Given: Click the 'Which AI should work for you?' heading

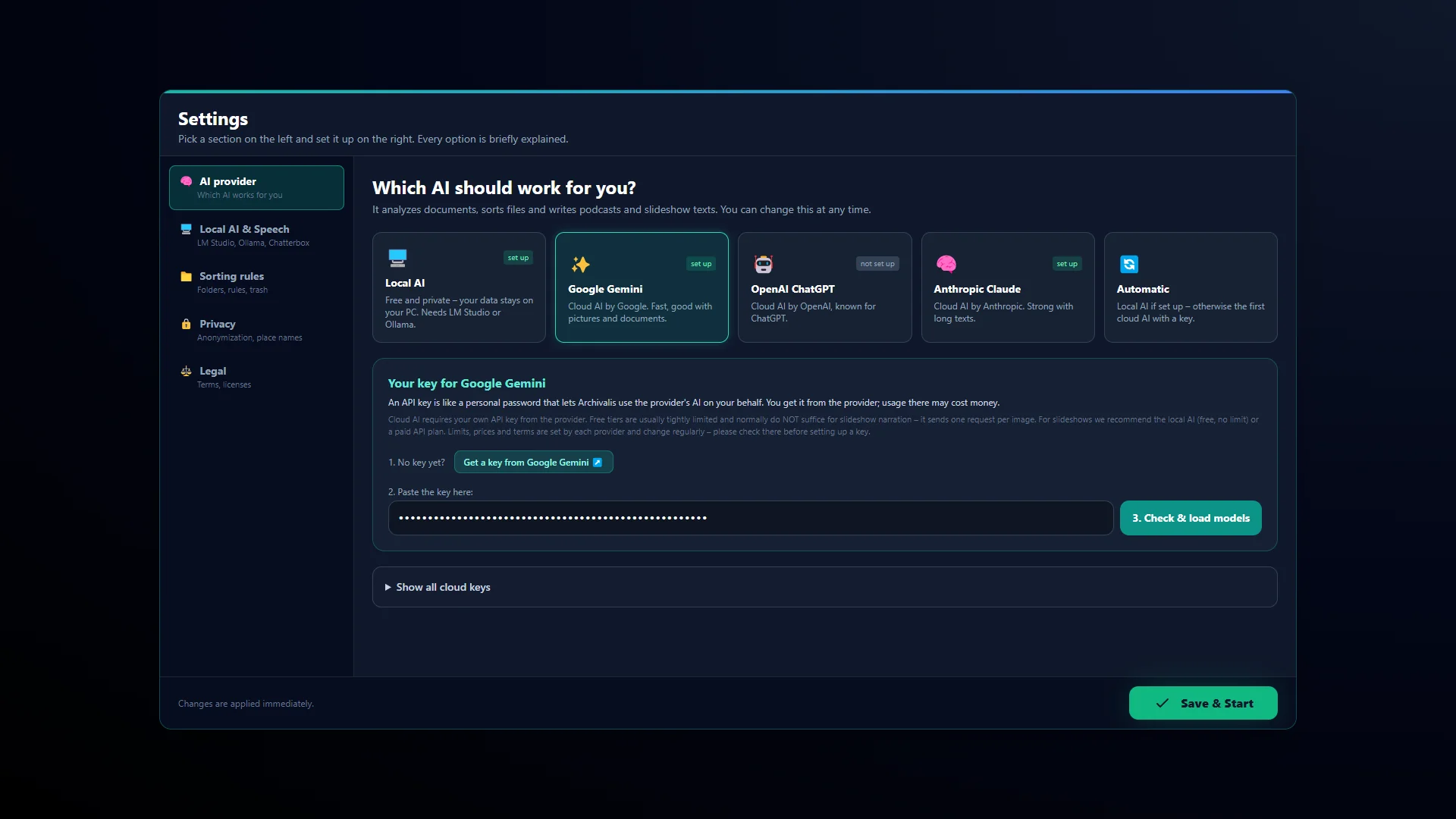Looking at the screenshot, I should pyautogui.click(x=504, y=188).
